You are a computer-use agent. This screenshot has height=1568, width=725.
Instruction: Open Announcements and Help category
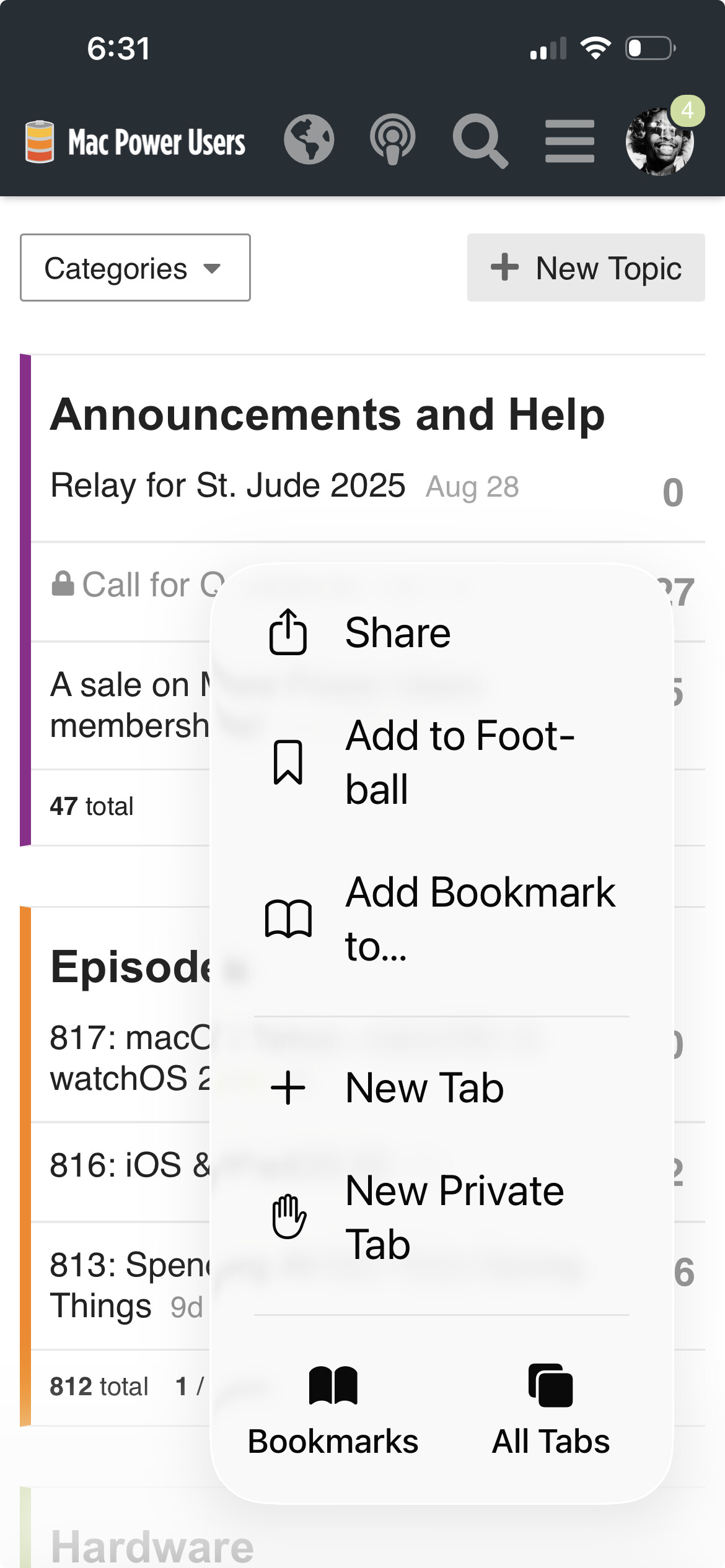tap(327, 415)
